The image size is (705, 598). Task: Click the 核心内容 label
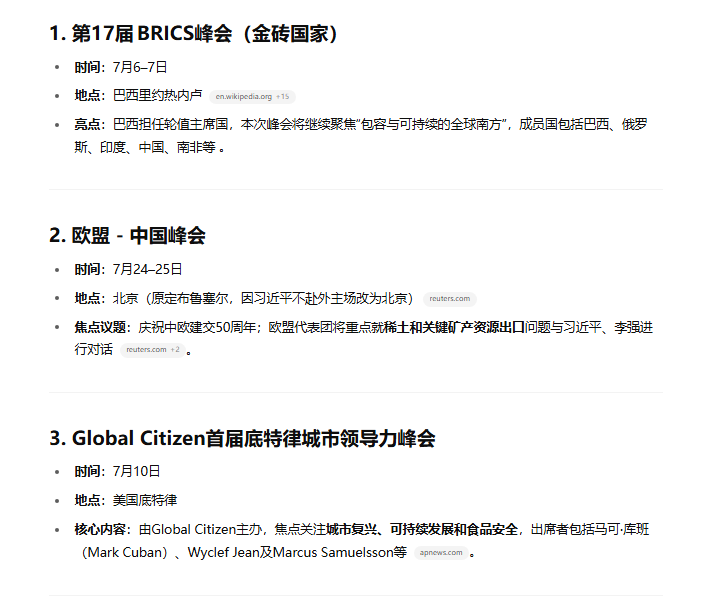[101, 529]
